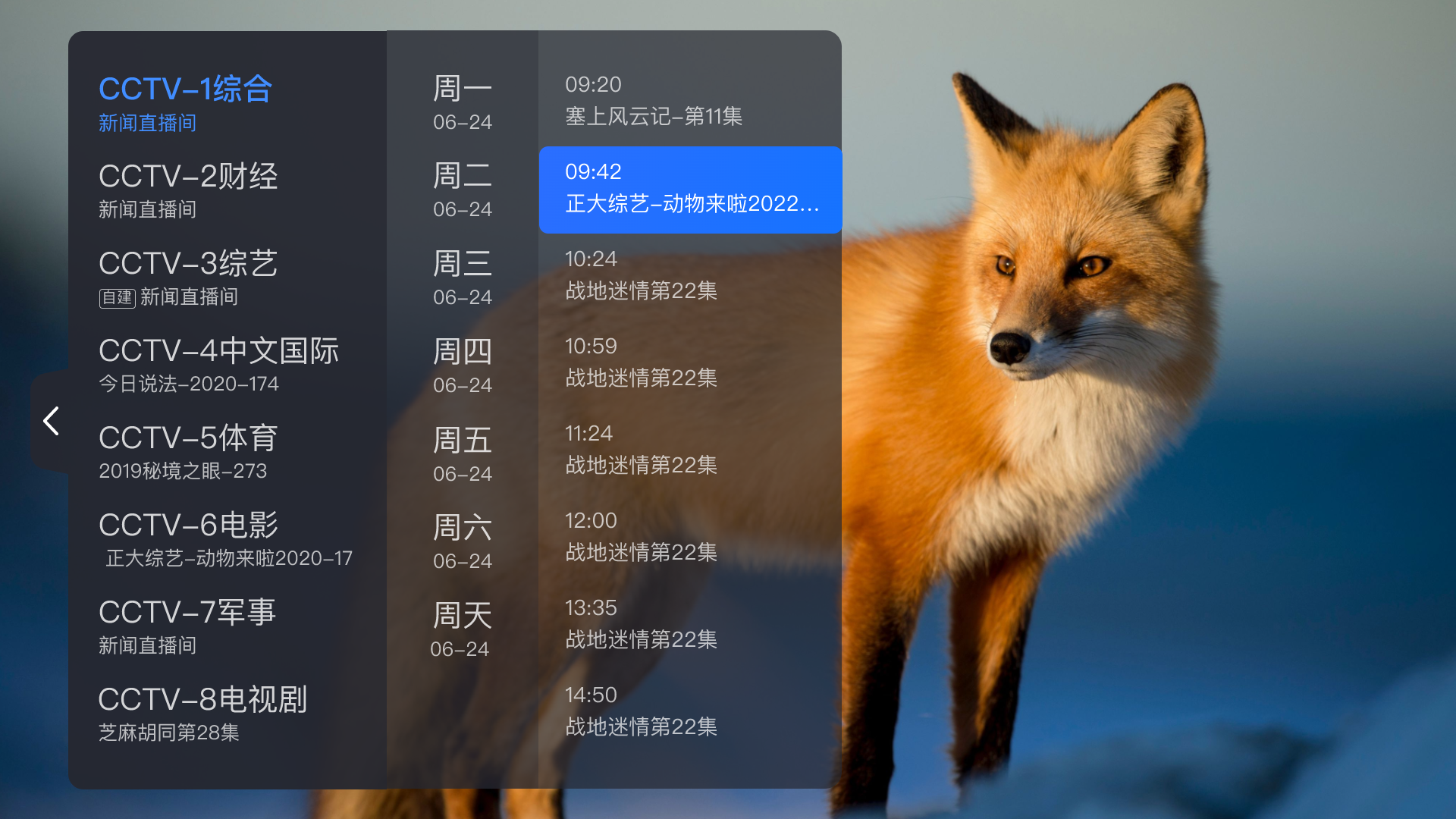Select 周一 06-24 schedule day
Image resolution: width=1456 pixels, height=819 pixels.
462,102
